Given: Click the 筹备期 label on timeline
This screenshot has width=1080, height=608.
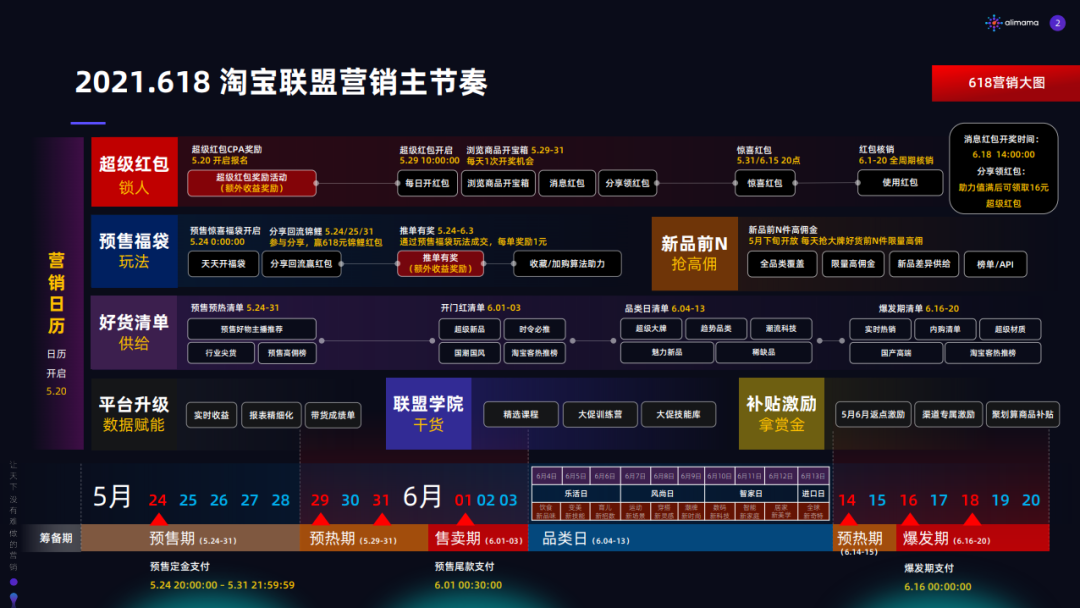Looking at the screenshot, I should pyautogui.click(x=56, y=538).
